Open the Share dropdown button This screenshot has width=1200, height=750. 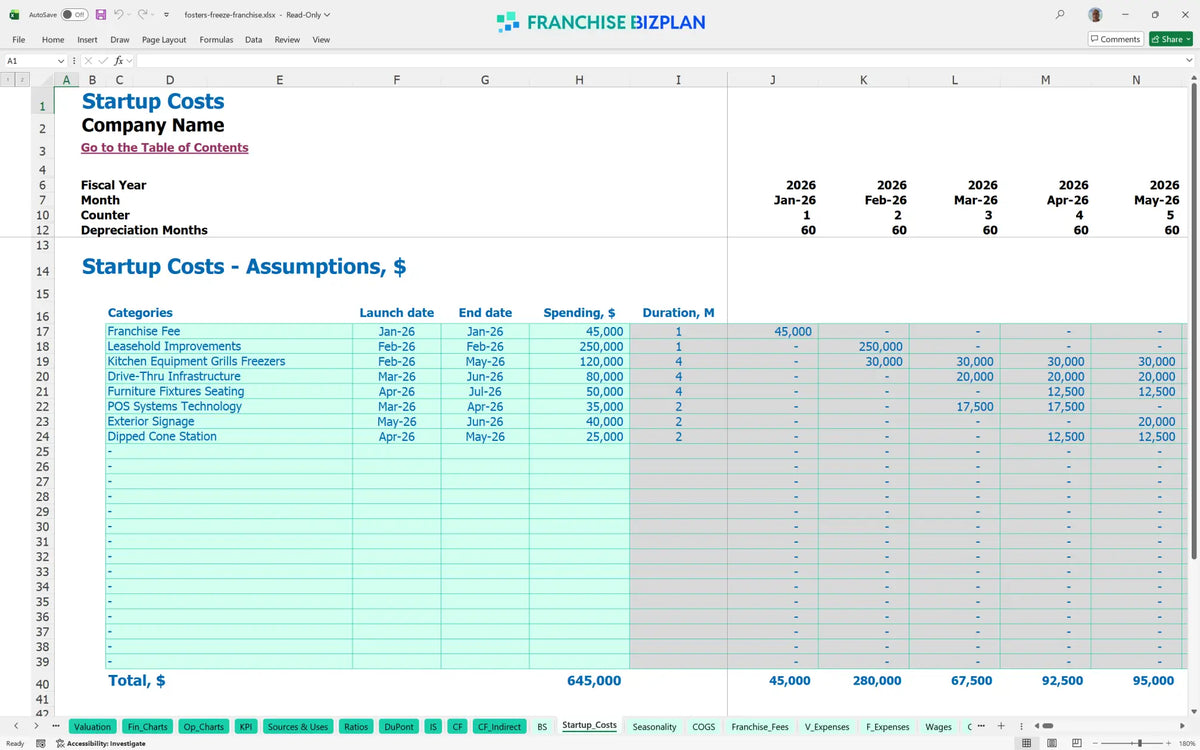tap(1171, 39)
